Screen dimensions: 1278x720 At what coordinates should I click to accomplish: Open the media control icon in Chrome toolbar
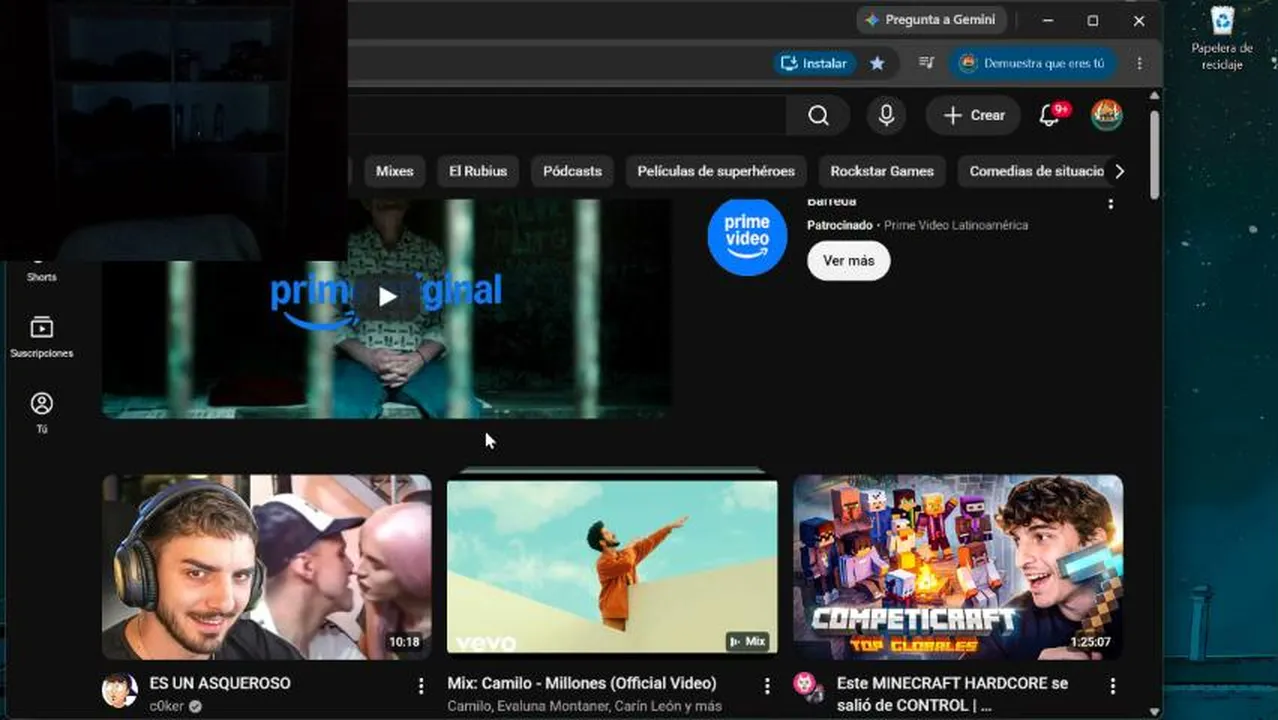coord(926,63)
